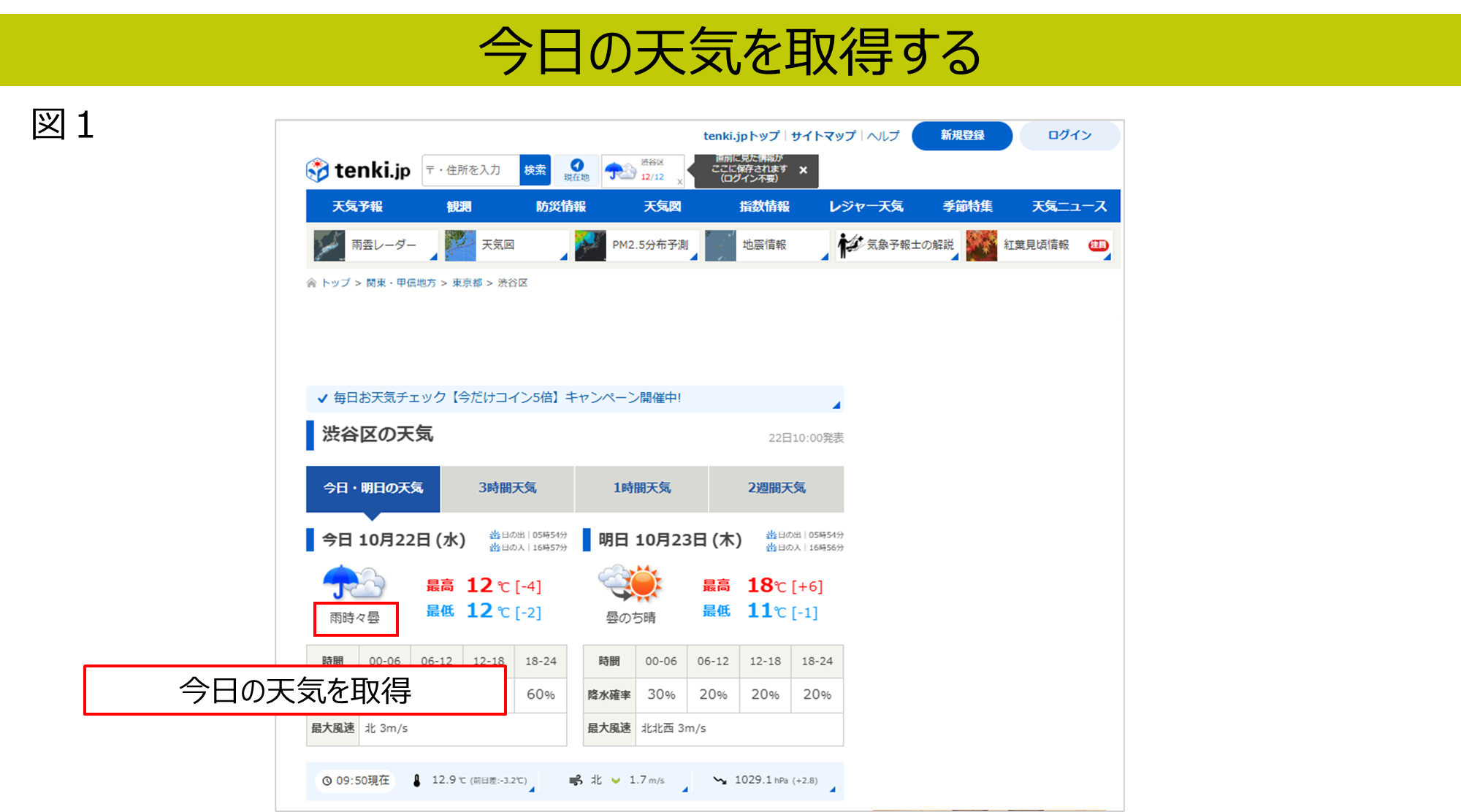Open the 指数情報 navigation menu
The image size is (1461, 812).
pyautogui.click(x=764, y=207)
